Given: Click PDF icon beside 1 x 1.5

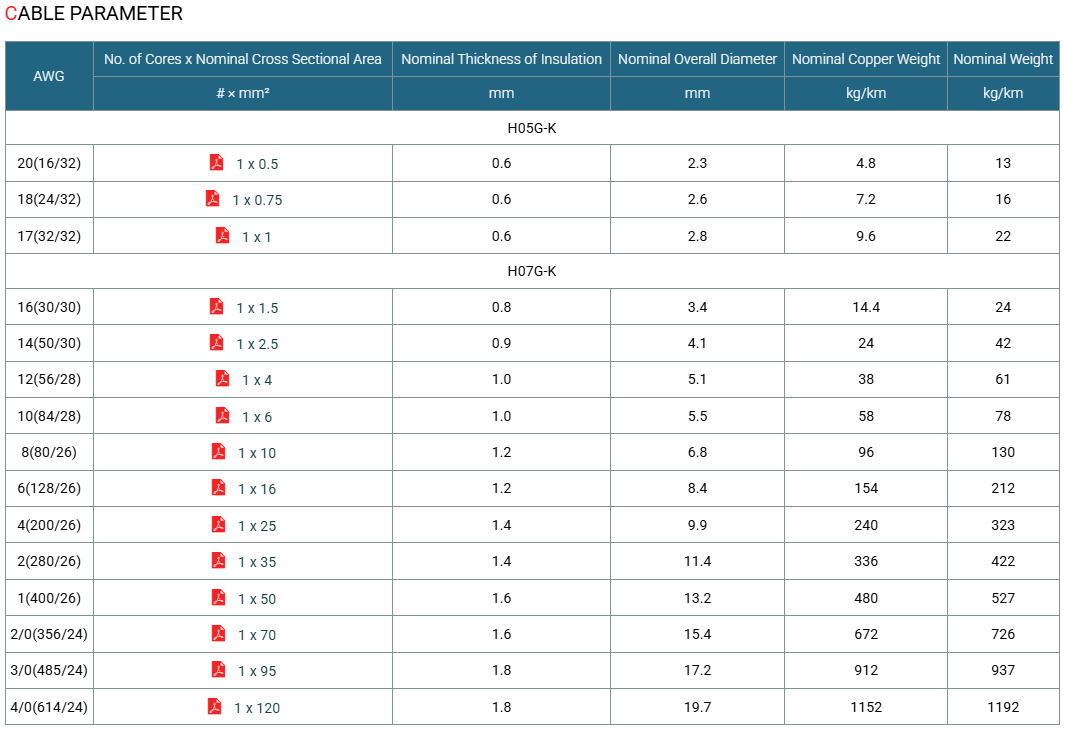Looking at the screenshot, I should (216, 306).
